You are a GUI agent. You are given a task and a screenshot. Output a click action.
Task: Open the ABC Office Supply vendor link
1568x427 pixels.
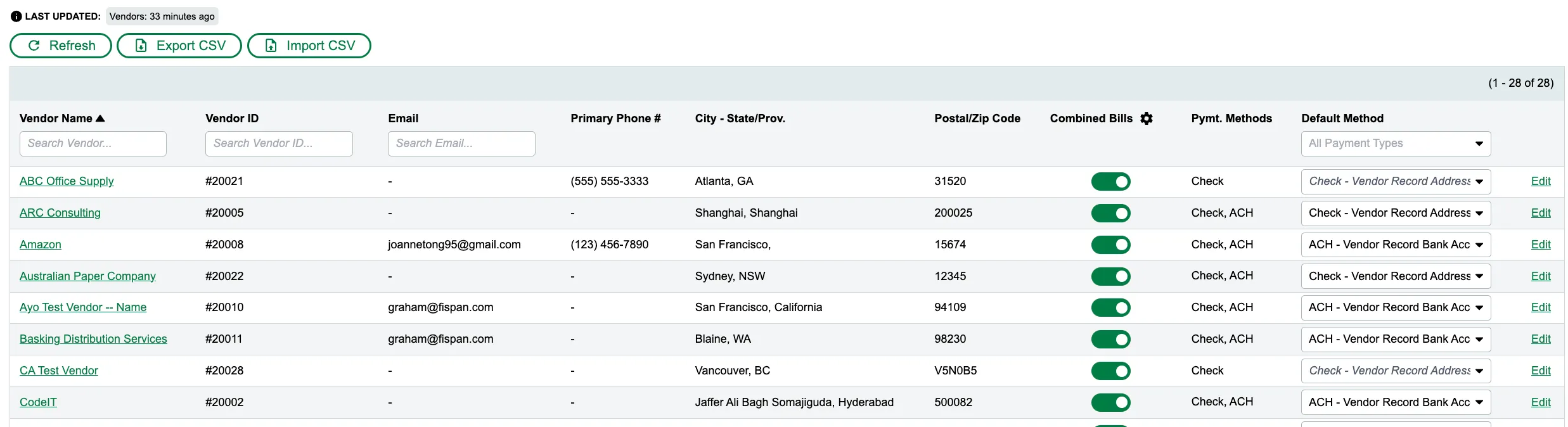[67, 181]
